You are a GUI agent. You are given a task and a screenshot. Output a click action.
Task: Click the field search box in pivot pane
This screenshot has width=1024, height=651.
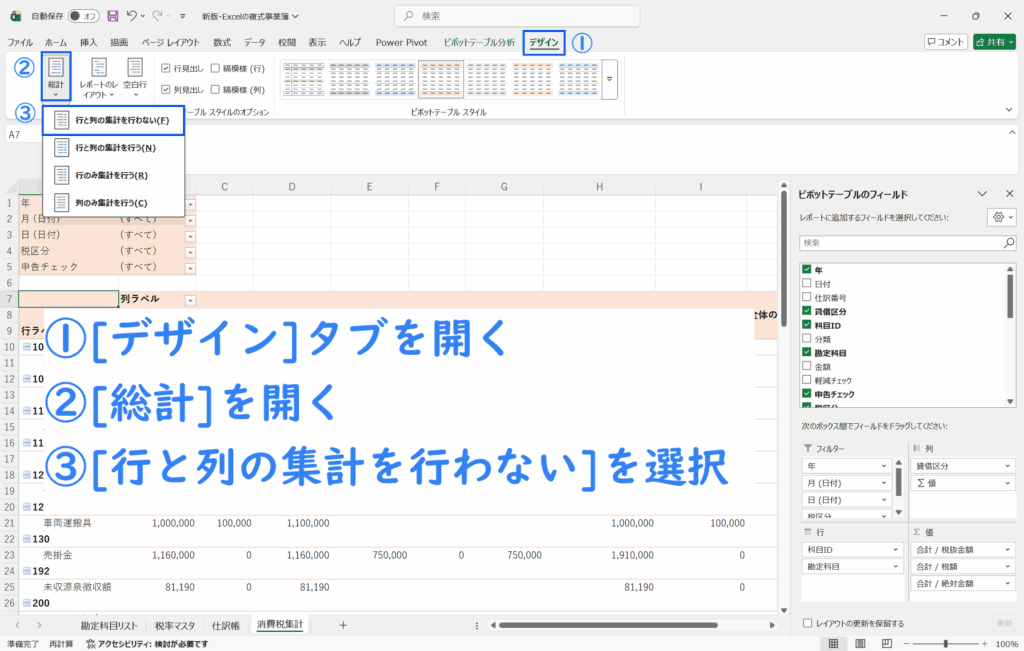coord(907,243)
